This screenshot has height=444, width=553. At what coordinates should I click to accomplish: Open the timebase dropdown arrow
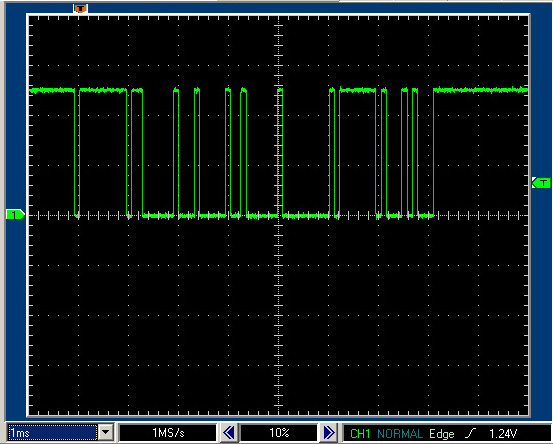[x=106, y=432]
